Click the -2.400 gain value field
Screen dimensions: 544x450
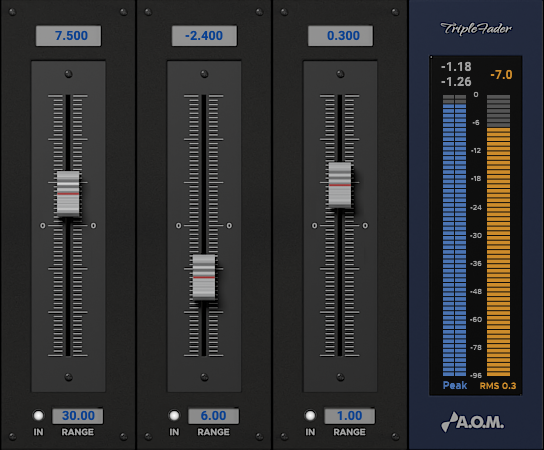[204, 36]
